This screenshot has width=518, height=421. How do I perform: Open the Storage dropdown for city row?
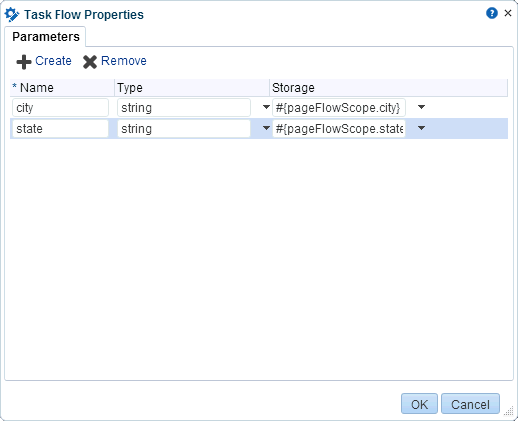[x=421, y=107]
